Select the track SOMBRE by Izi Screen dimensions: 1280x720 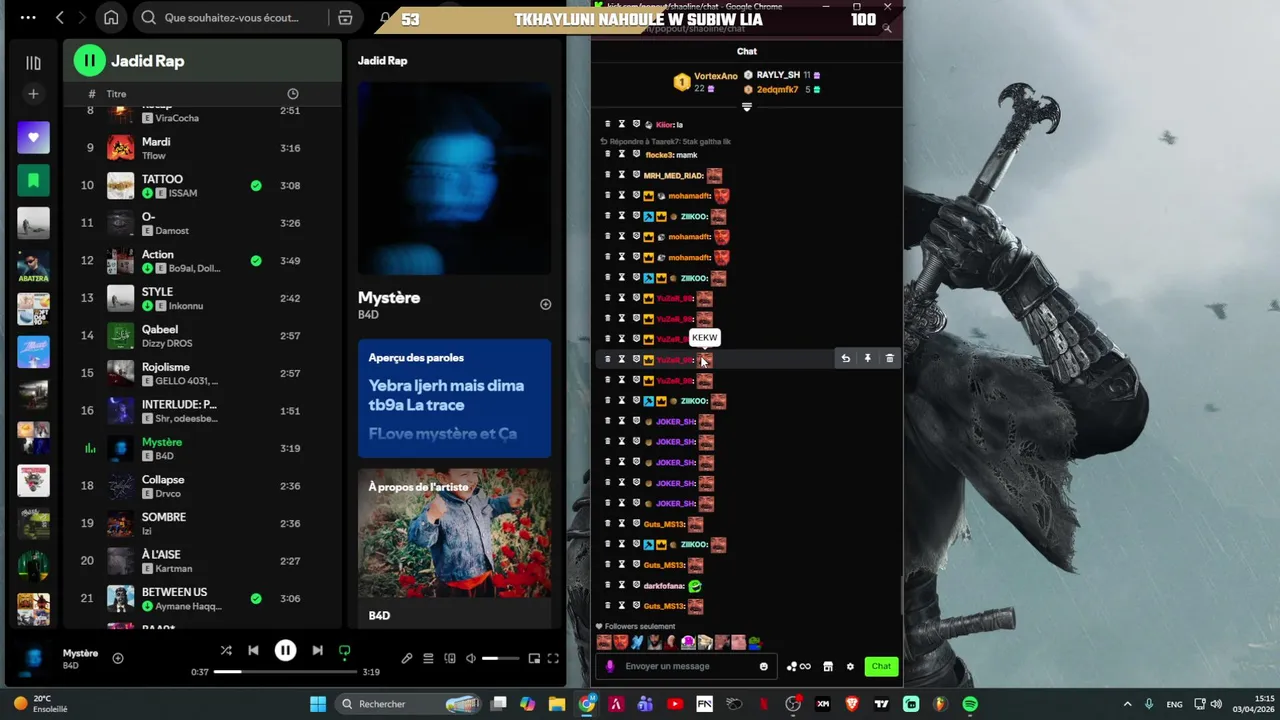(x=200, y=523)
